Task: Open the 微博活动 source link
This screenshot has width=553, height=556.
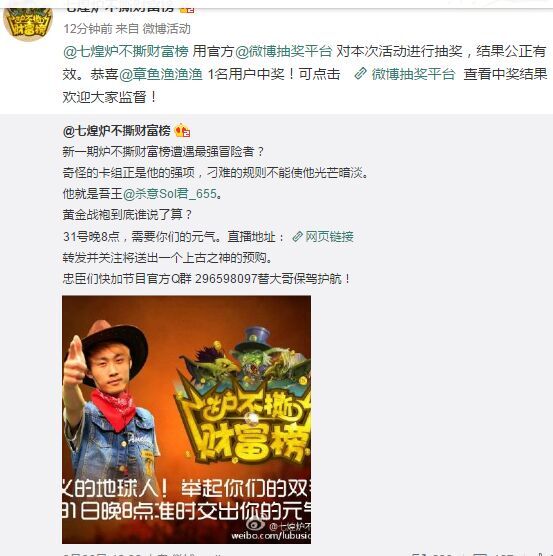Action: (166, 29)
